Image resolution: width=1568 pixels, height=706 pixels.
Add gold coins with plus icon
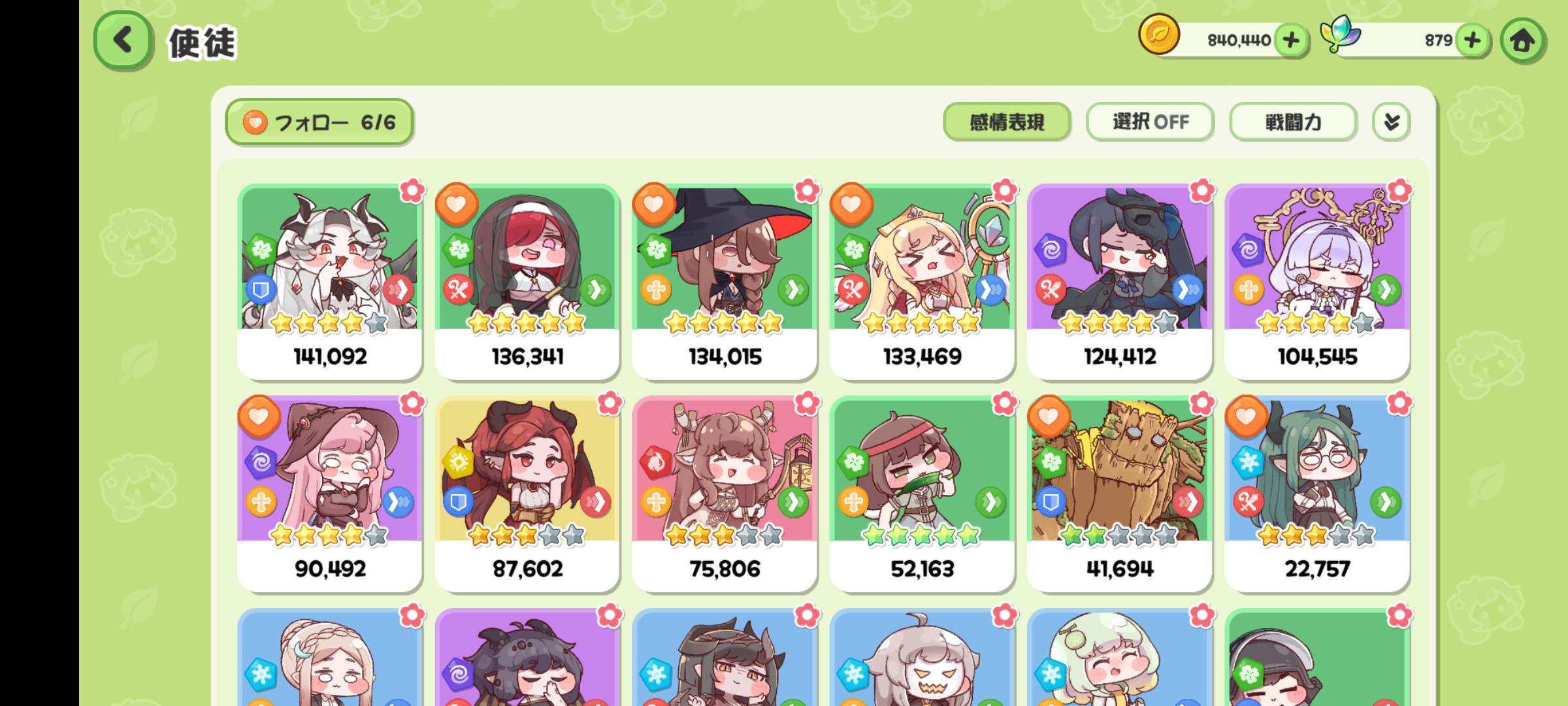[x=1290, y=41]
